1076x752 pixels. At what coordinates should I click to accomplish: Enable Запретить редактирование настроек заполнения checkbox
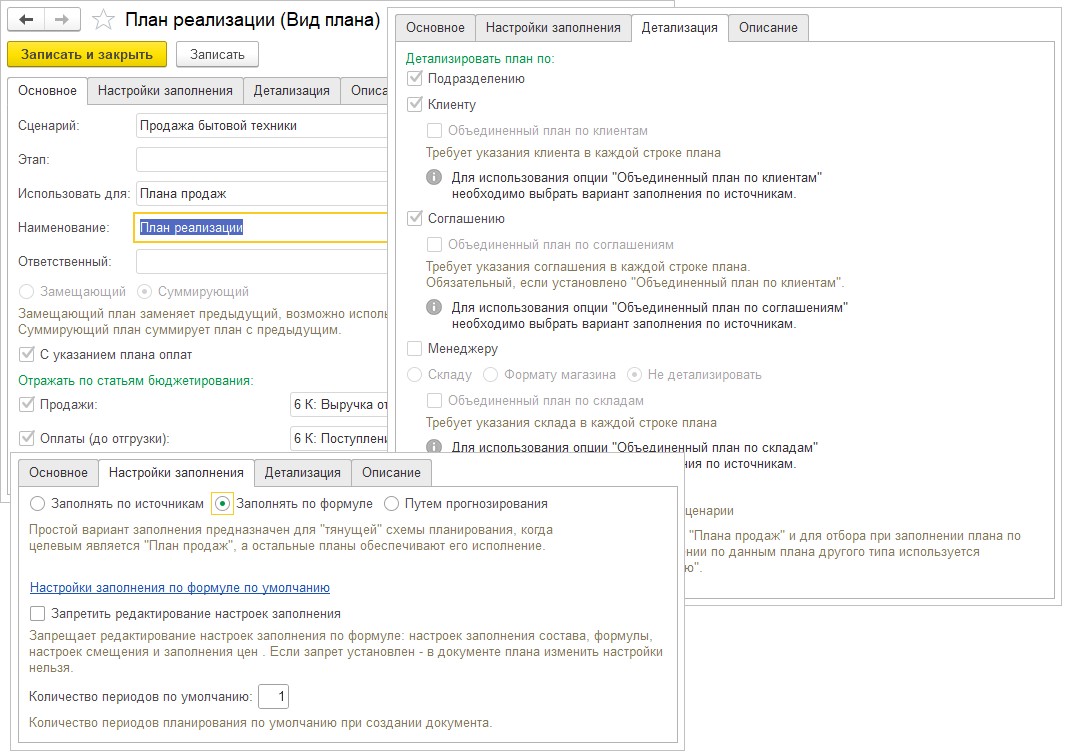[37, 613]
